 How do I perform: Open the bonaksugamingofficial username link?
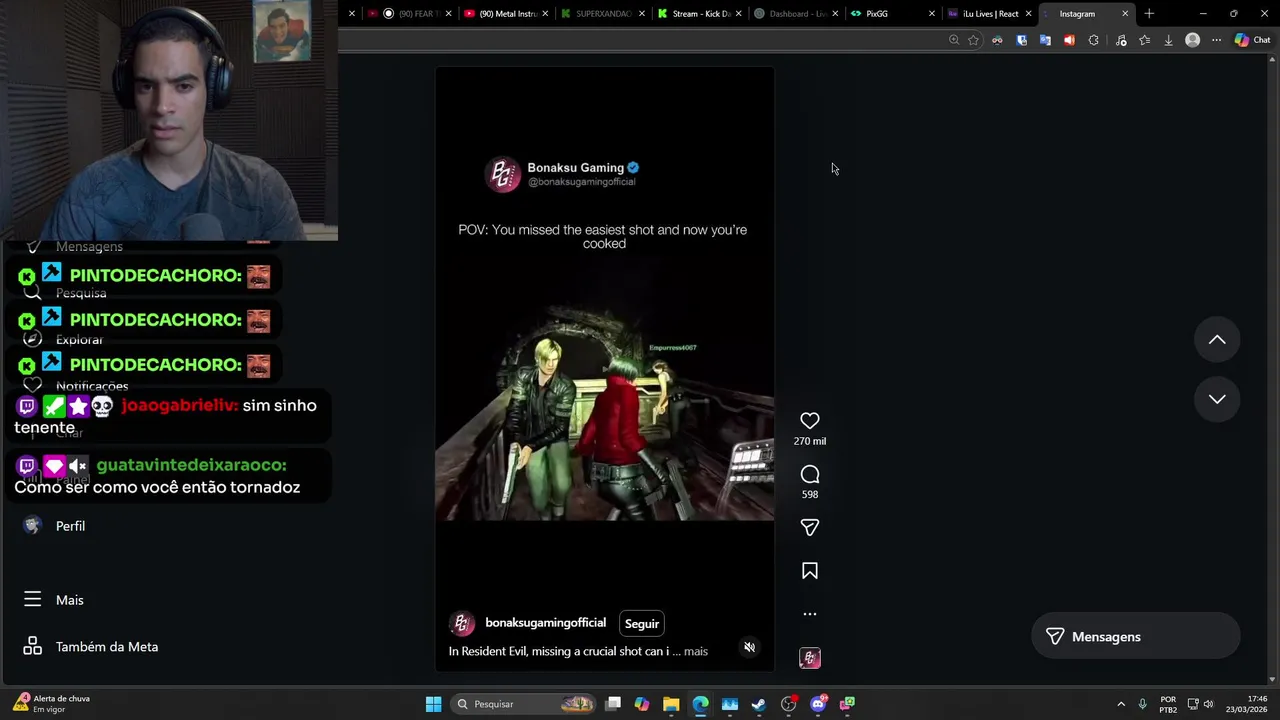tap(545, 623)
